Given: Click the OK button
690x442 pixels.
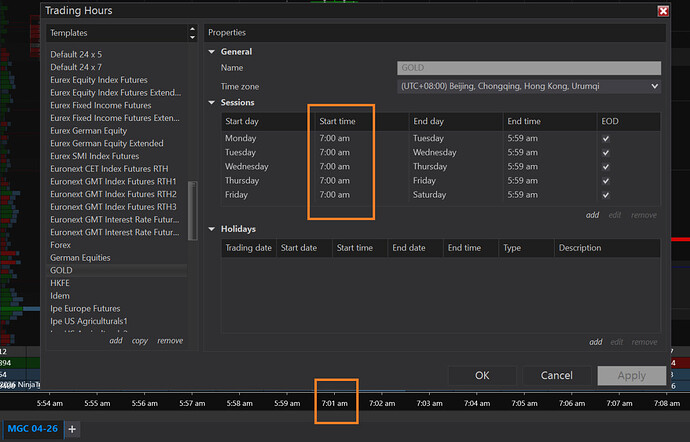Looking at the screenshot, I should pos(482,376).
